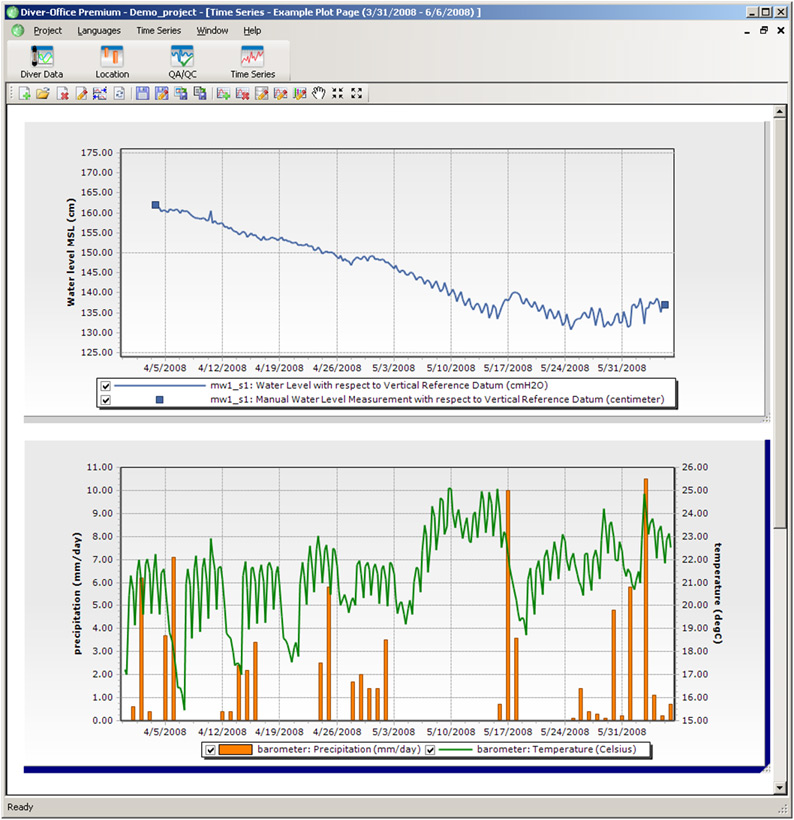This screenshot has height=820, width=794.
Task: Click the save floppy disk icon
Action: click(x=142, y=94)
